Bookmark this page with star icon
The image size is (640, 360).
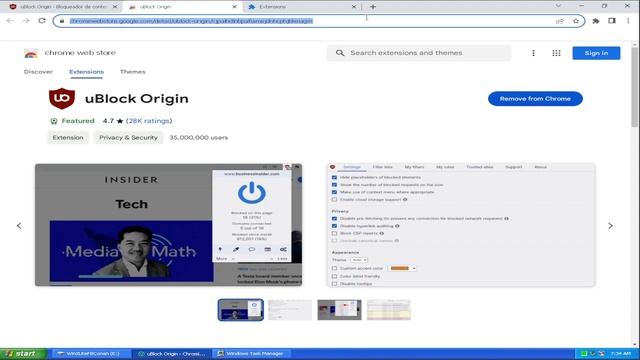click(x=576, y=21)
